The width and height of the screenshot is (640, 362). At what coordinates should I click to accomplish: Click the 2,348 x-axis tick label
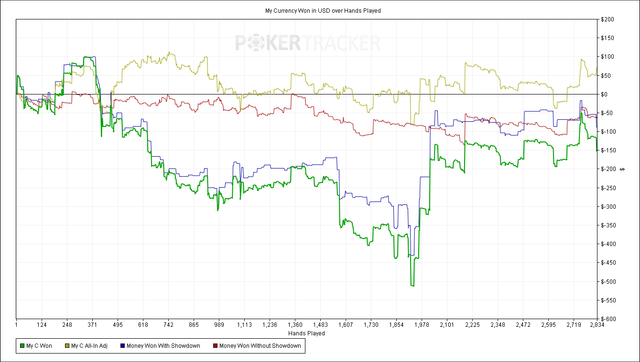498,325
